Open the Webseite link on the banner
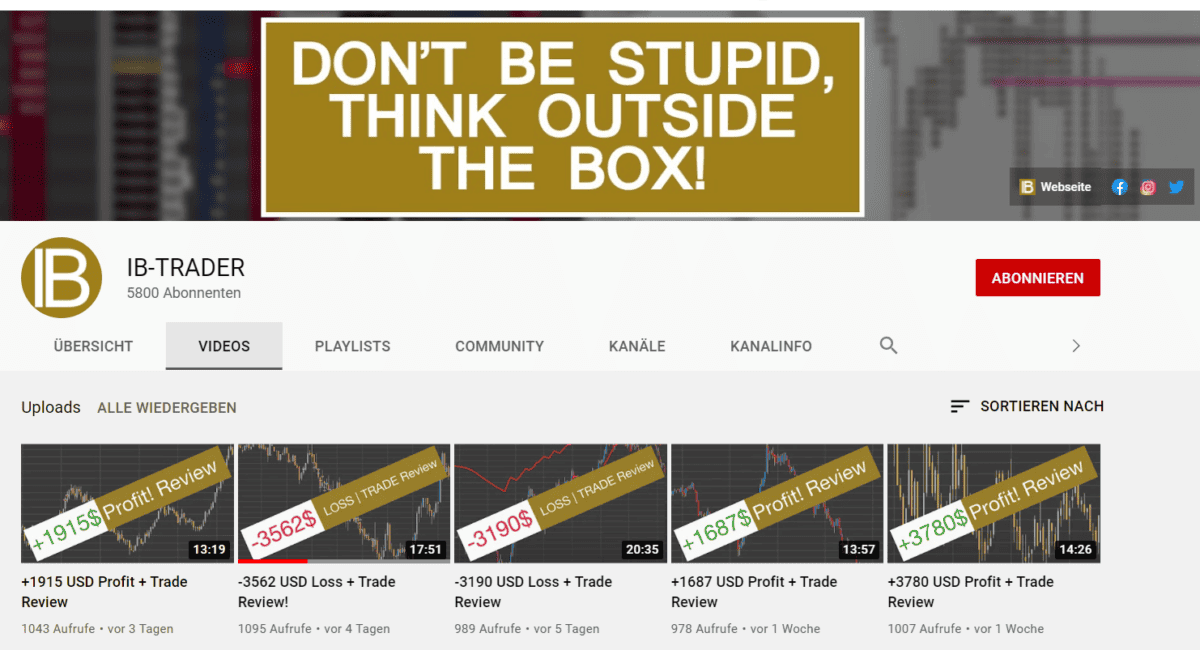The width and height of the screenshot is (1200, 650). coord(1064,187)
